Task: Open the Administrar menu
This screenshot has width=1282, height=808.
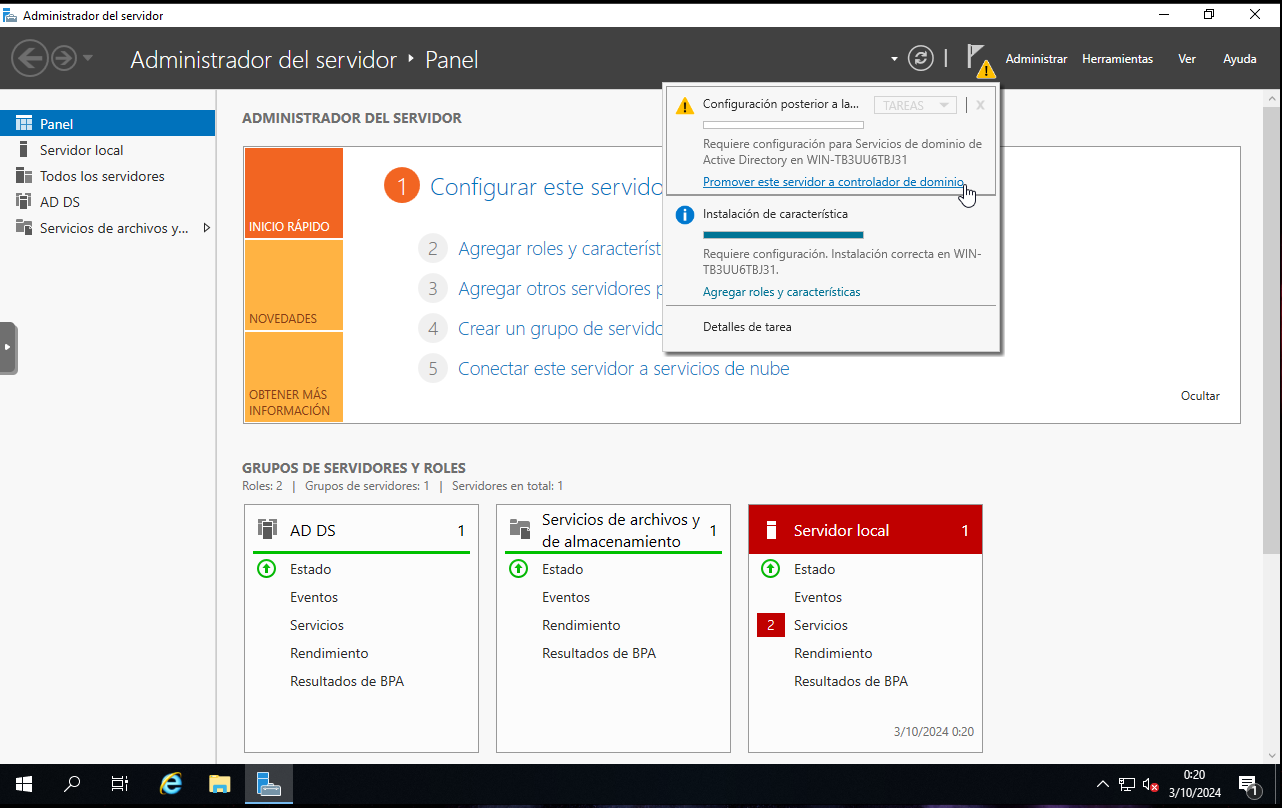Action: (x=1036, y=59)
